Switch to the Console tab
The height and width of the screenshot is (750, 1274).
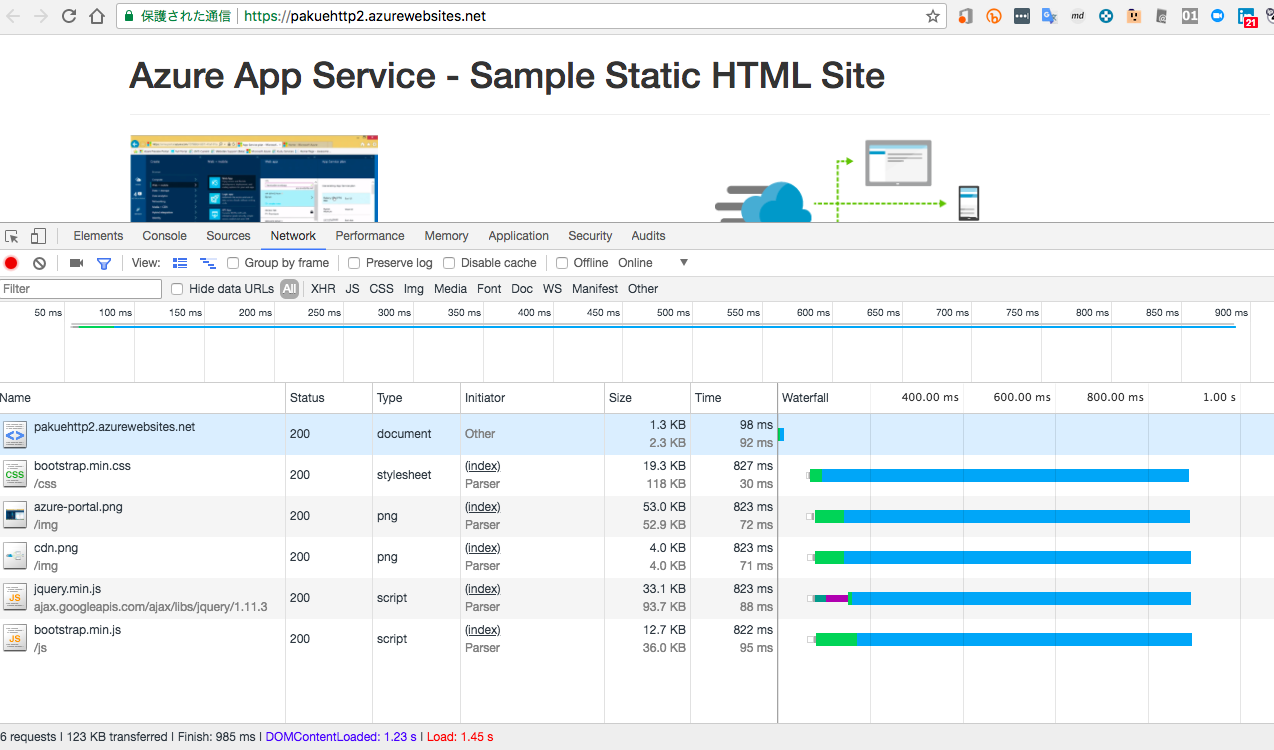(x=164, y=236)
